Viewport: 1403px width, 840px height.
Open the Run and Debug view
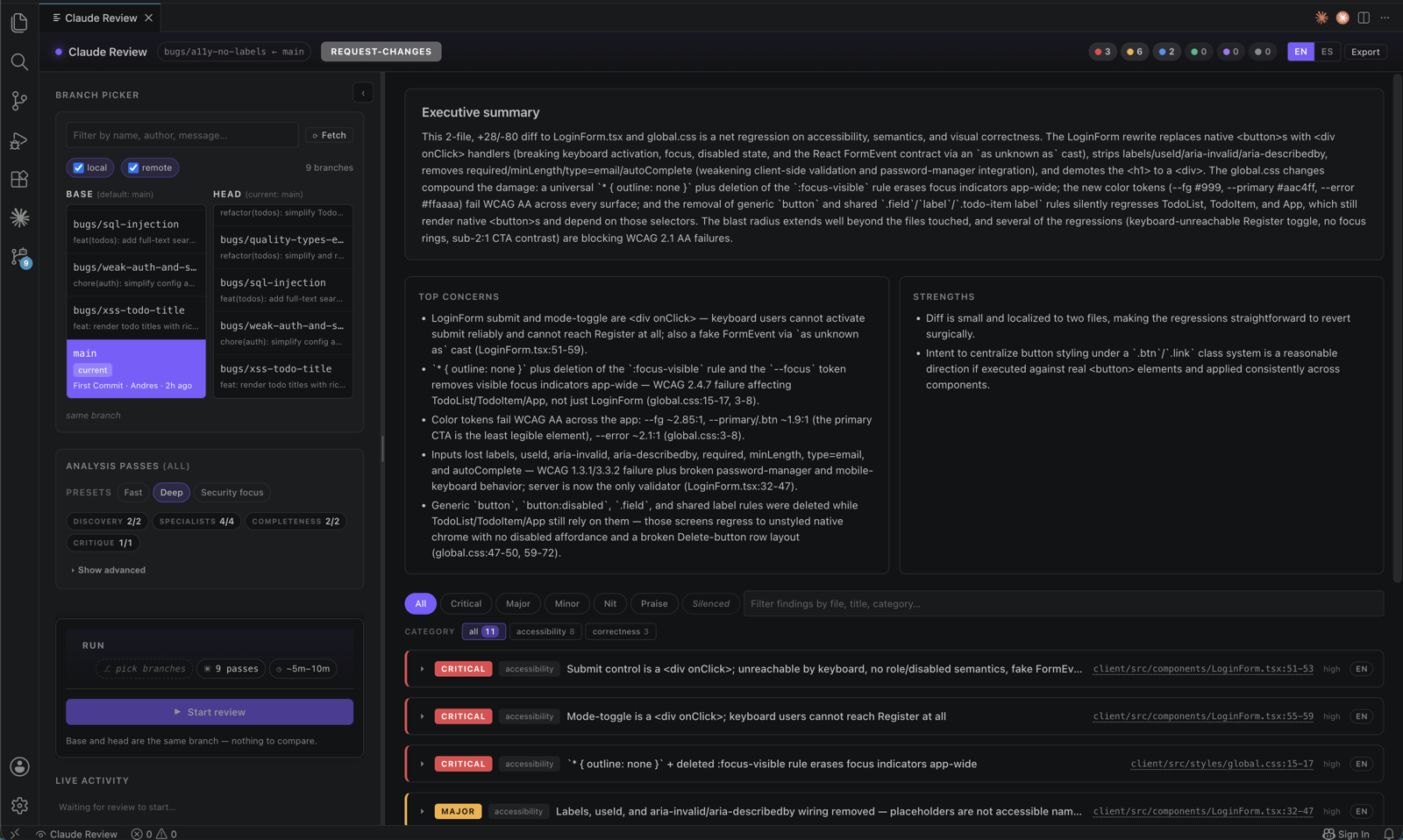[19, 140]
